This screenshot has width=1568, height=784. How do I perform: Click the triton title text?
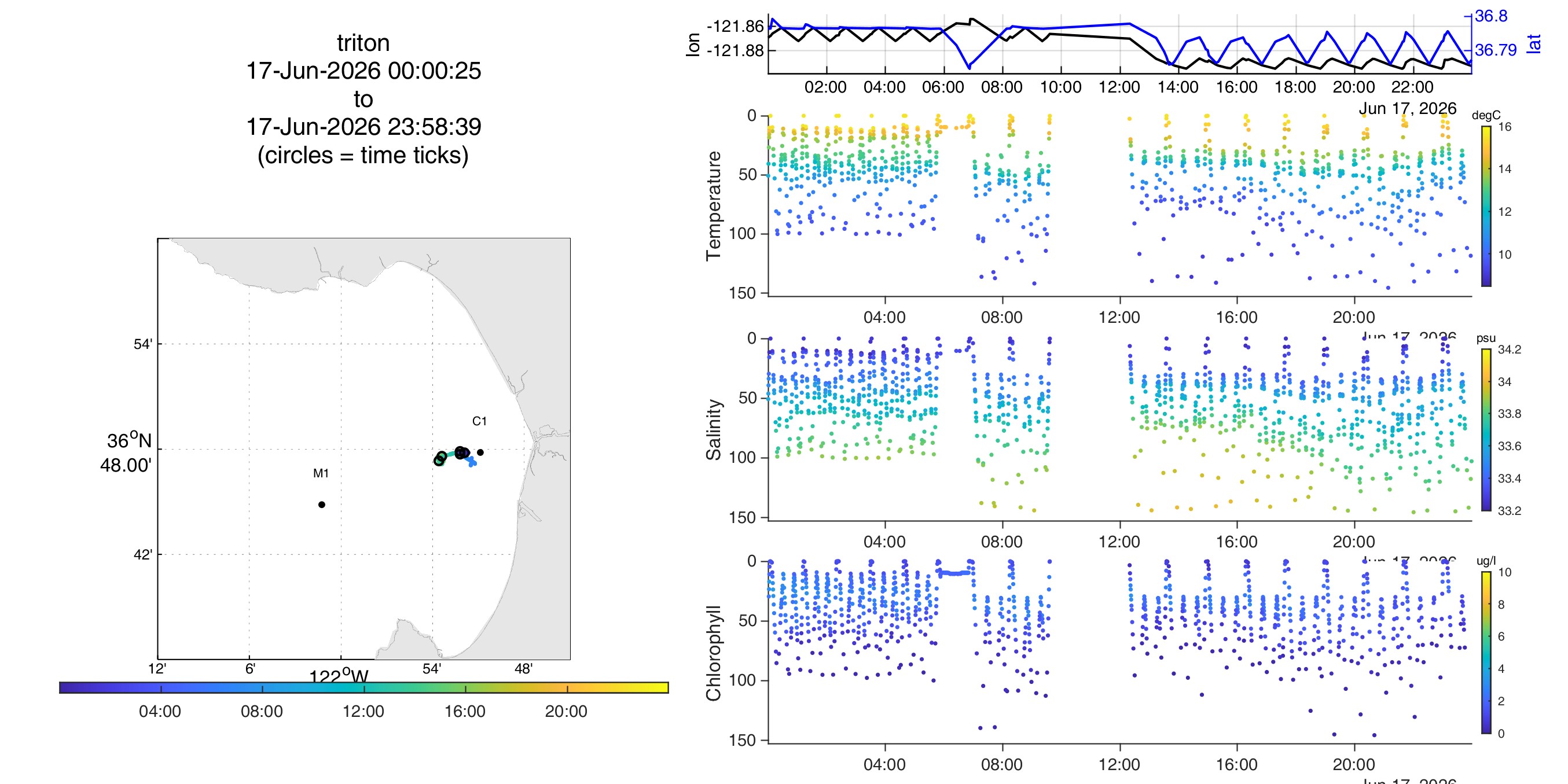tap(363, 43)
